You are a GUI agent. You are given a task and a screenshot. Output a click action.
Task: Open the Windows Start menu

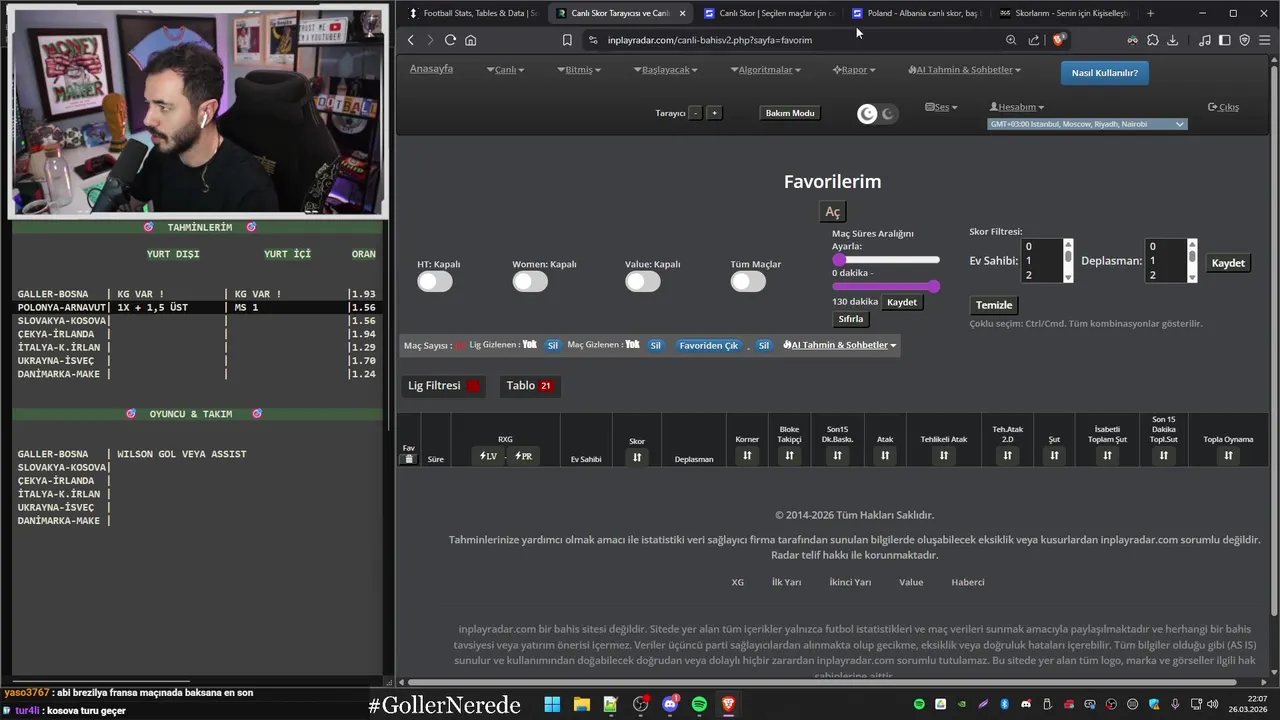[x=552, y=704]
